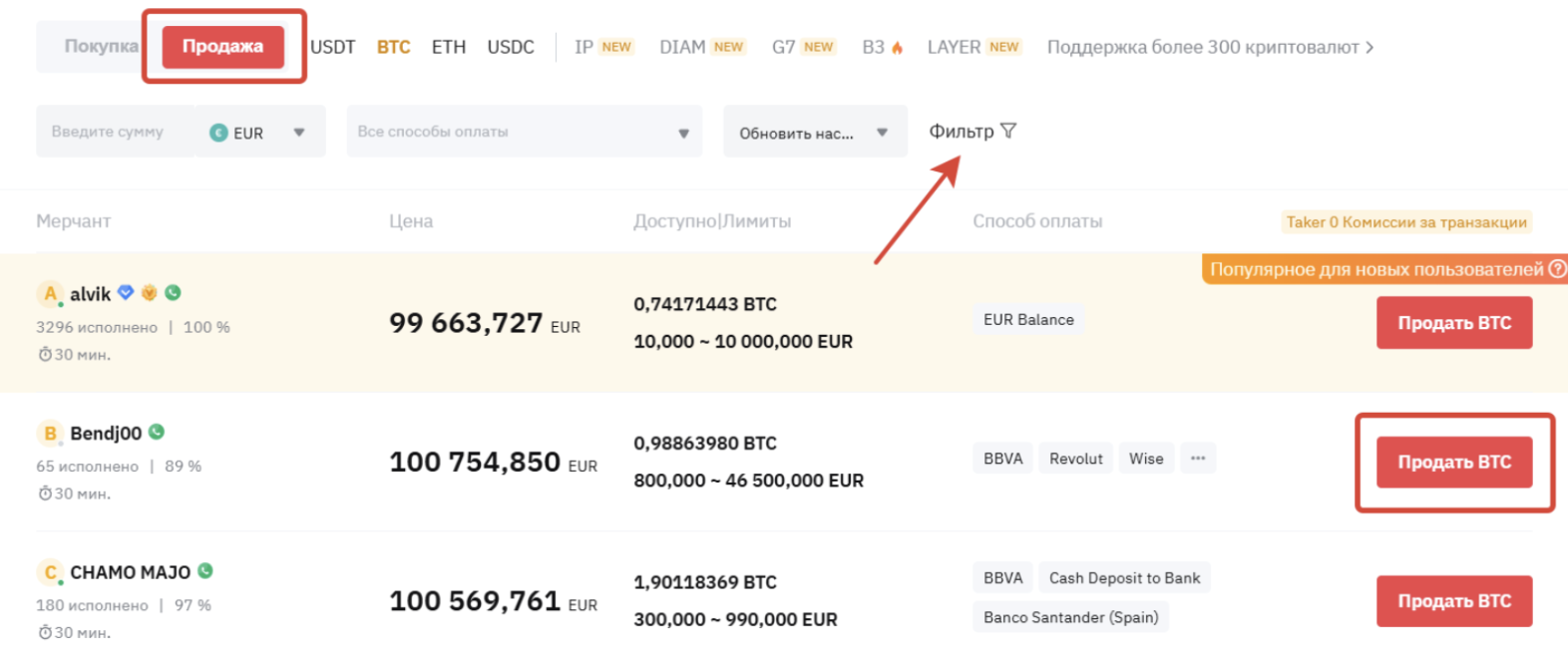Click the green badge next to CHAMO MAJO
The image size is (1568, 650).
(205, 571)
